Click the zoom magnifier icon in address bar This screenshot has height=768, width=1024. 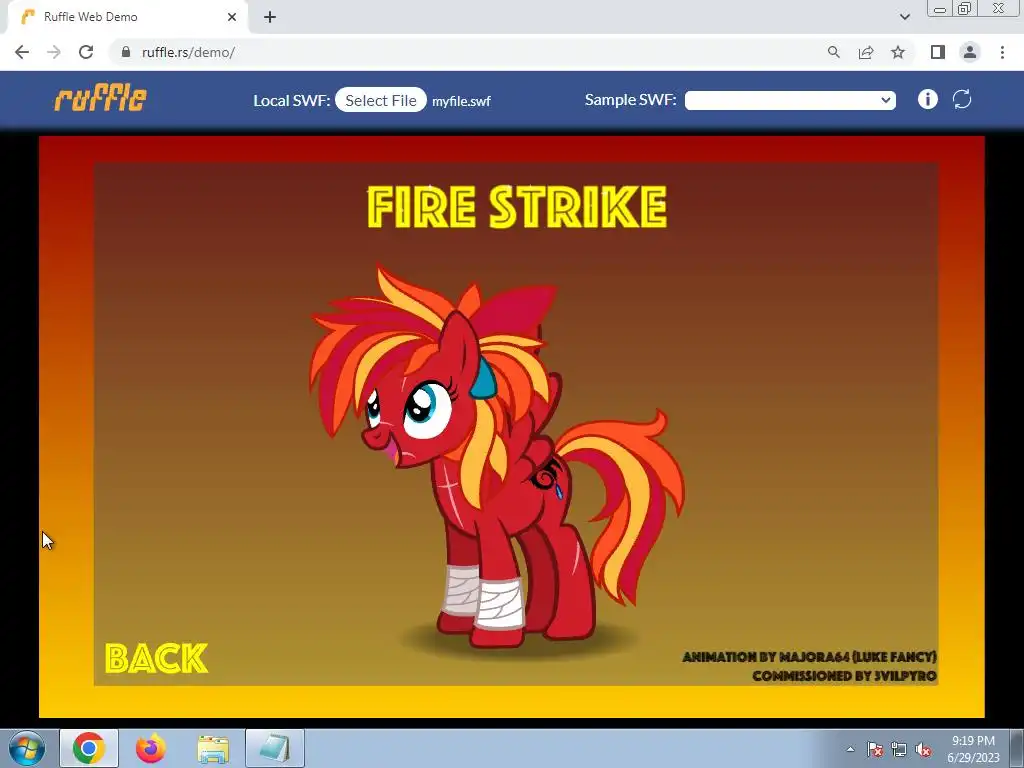pyautogui.click(x=833, y=52)
